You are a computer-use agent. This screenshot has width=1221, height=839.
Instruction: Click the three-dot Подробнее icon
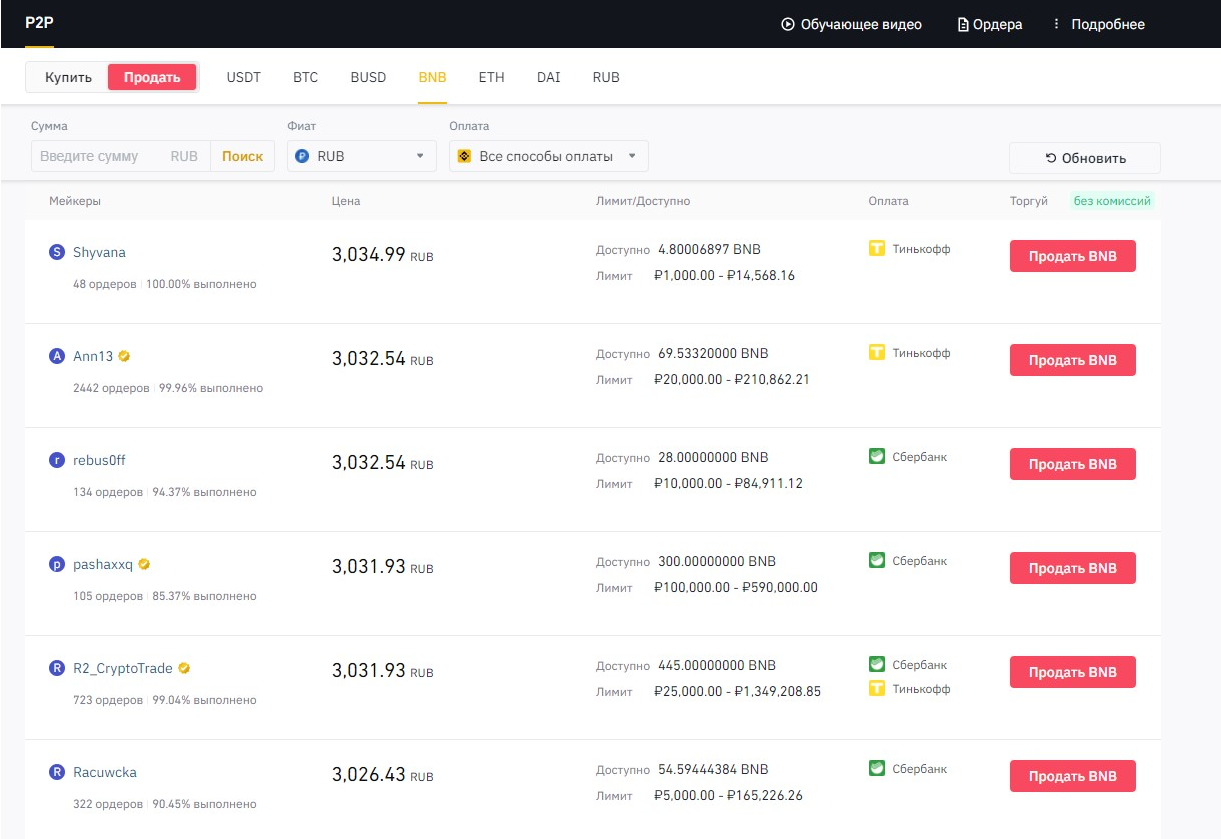[x=1056, y=24]
